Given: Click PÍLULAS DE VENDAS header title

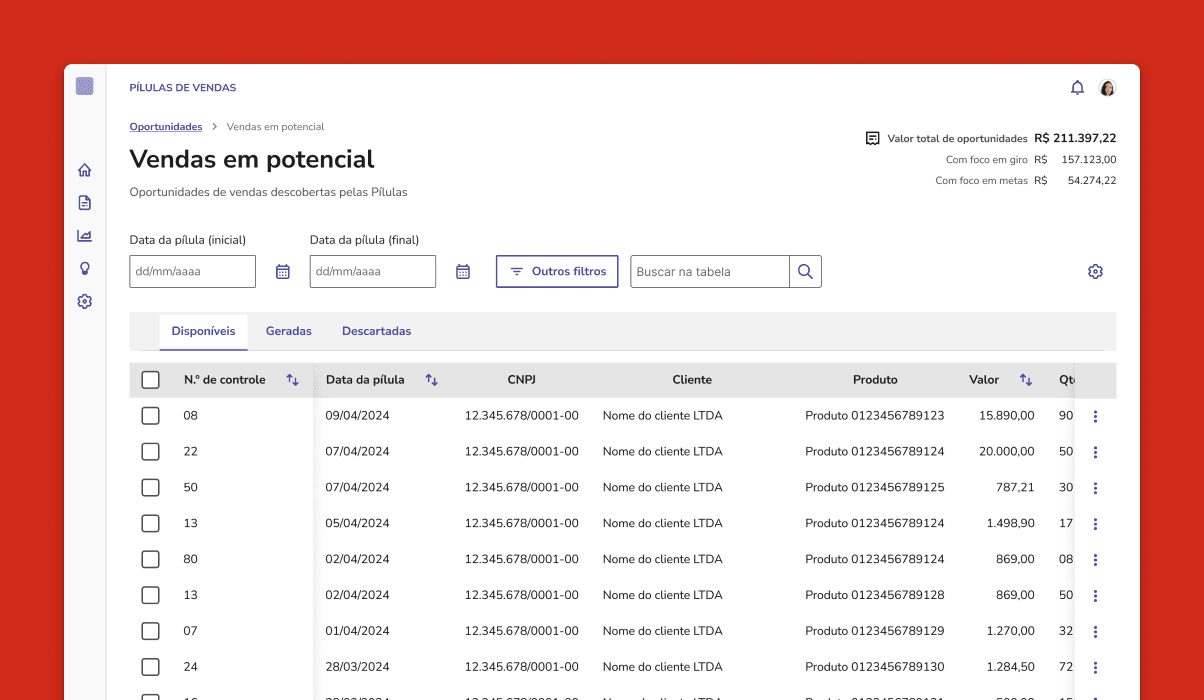Looking at the screenshot, I should (x=183, y=88).
